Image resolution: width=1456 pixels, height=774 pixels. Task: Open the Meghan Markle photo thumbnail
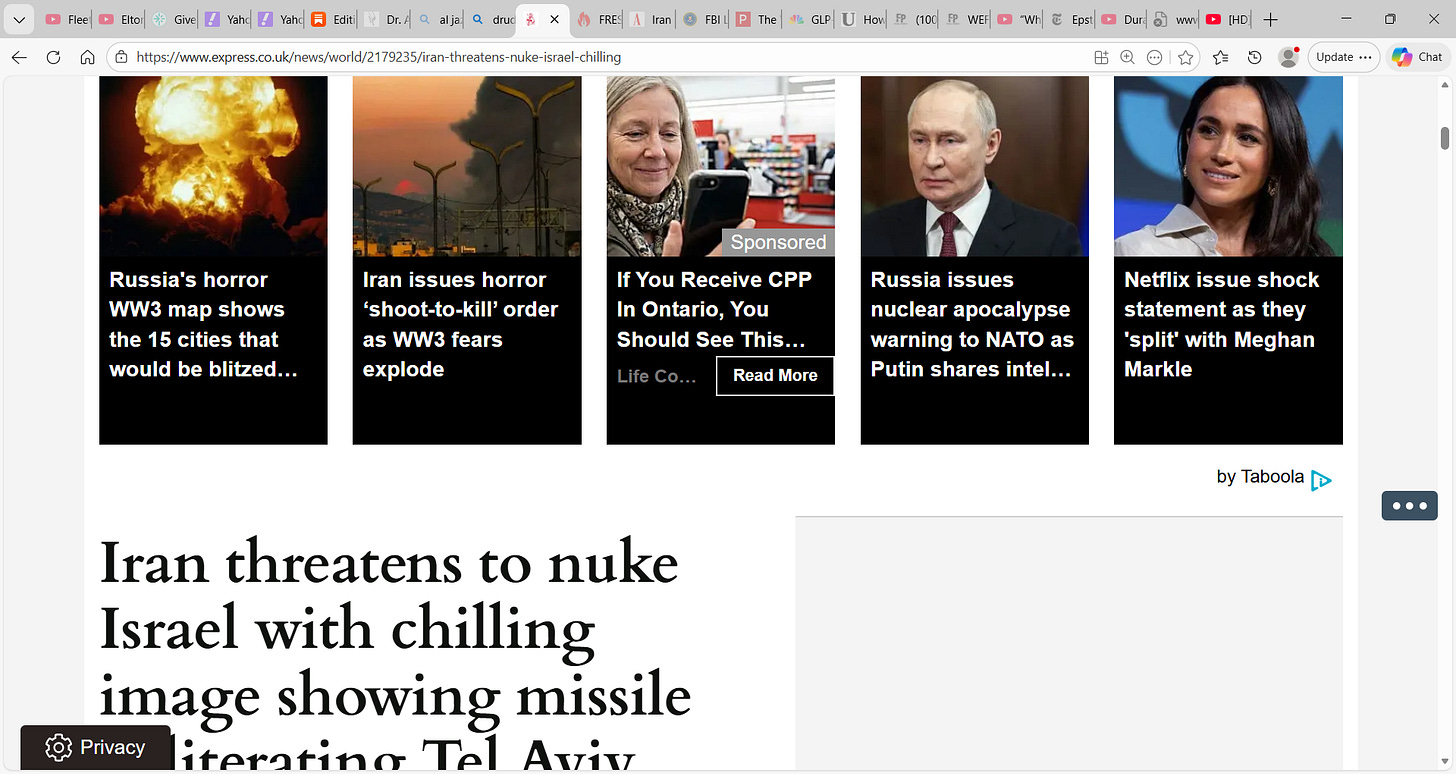point(1228,166)
